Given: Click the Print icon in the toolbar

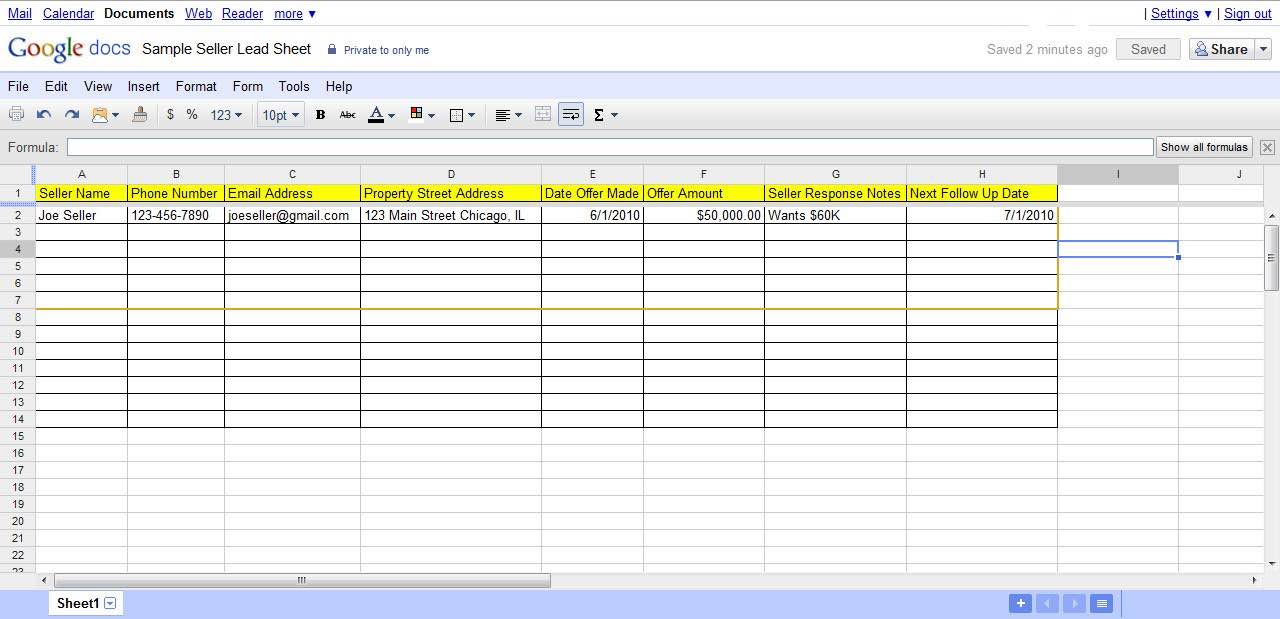Looking at the screenshot, I should pos(16,115).
